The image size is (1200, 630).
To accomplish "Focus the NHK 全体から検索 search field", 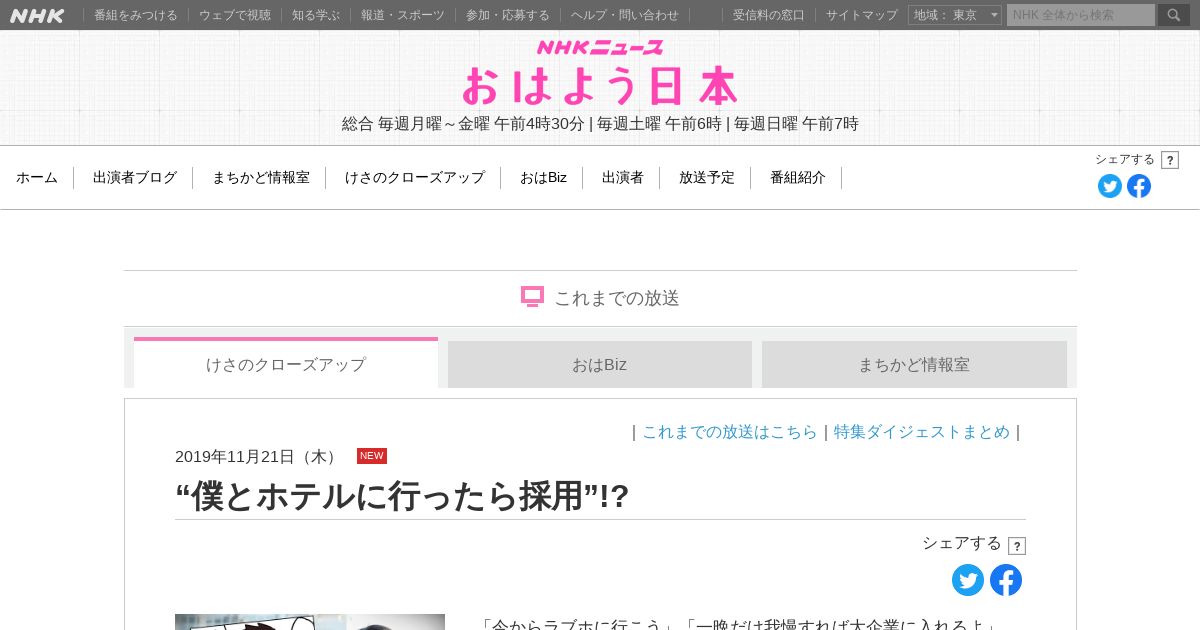I will (x=1081, y=15).
